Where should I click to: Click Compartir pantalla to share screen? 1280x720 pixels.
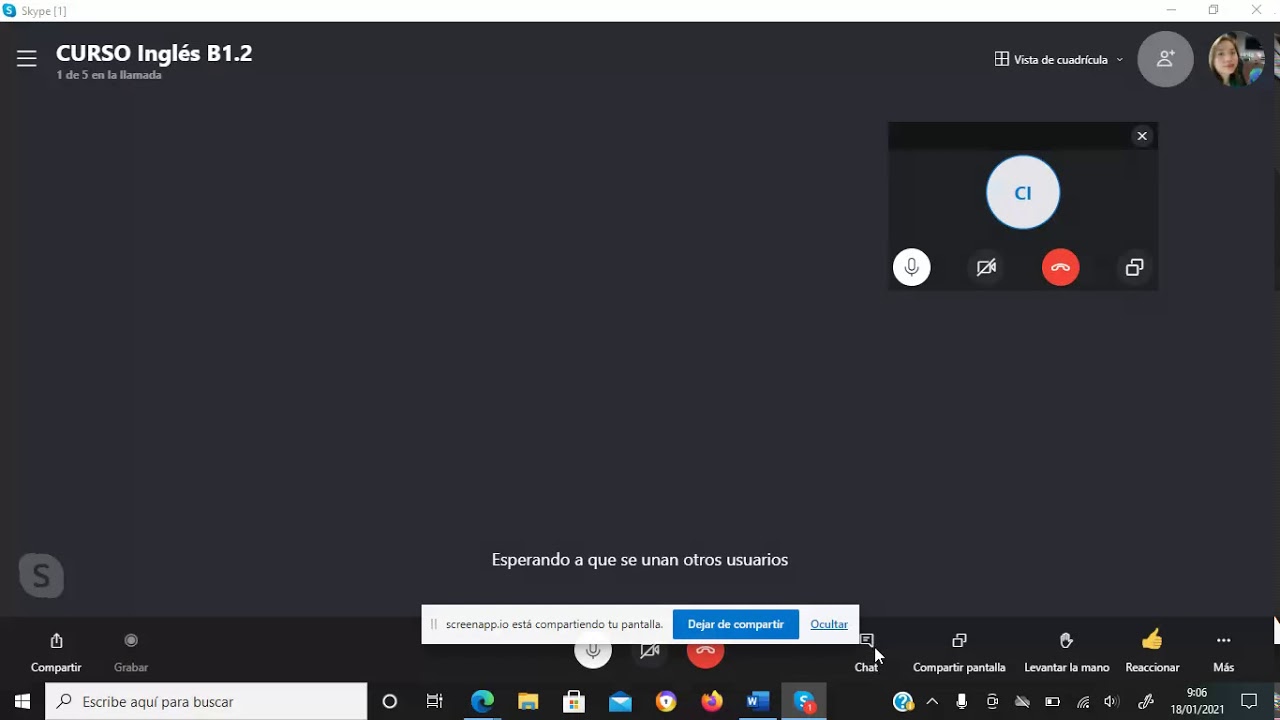[x=959, y=652]
